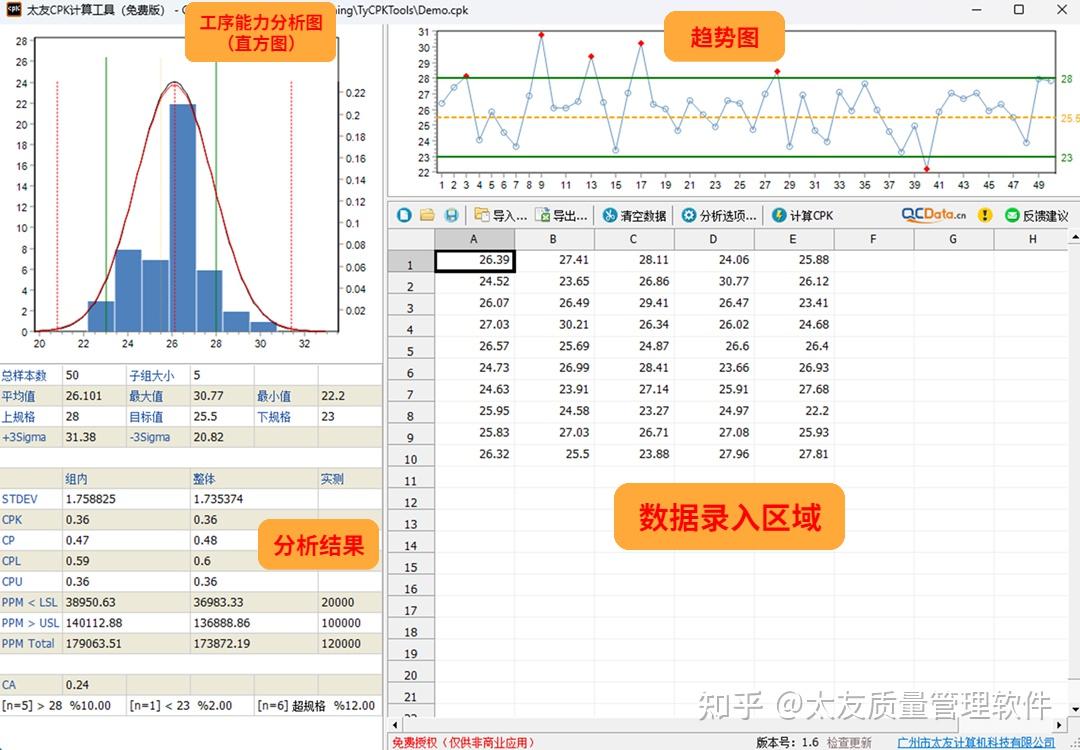Click the vertical scrollbar up arrow
This screenshot has width=1080, height=750.
point(1074,237)
